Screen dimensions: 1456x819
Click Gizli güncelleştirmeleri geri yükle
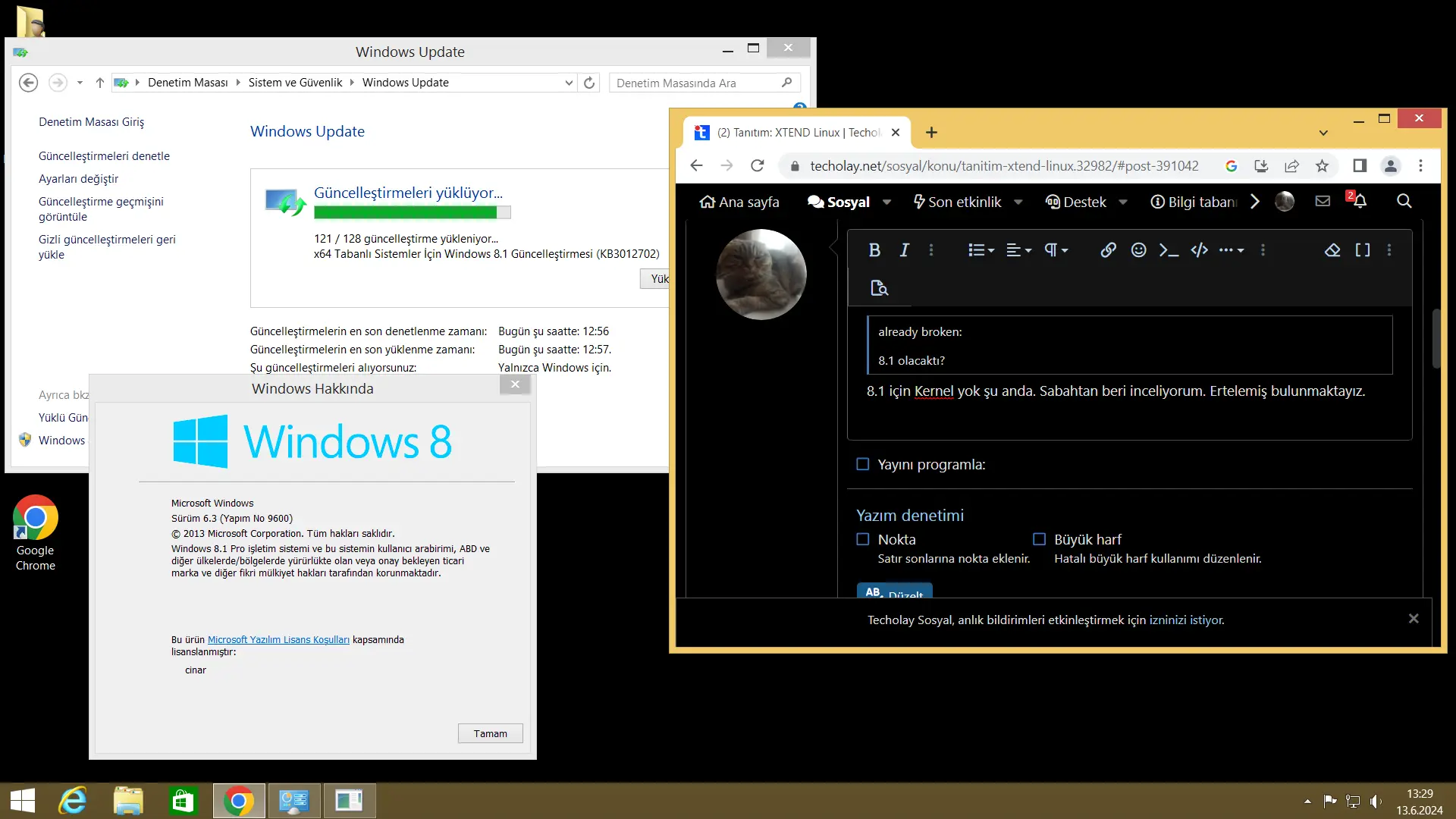107,247
